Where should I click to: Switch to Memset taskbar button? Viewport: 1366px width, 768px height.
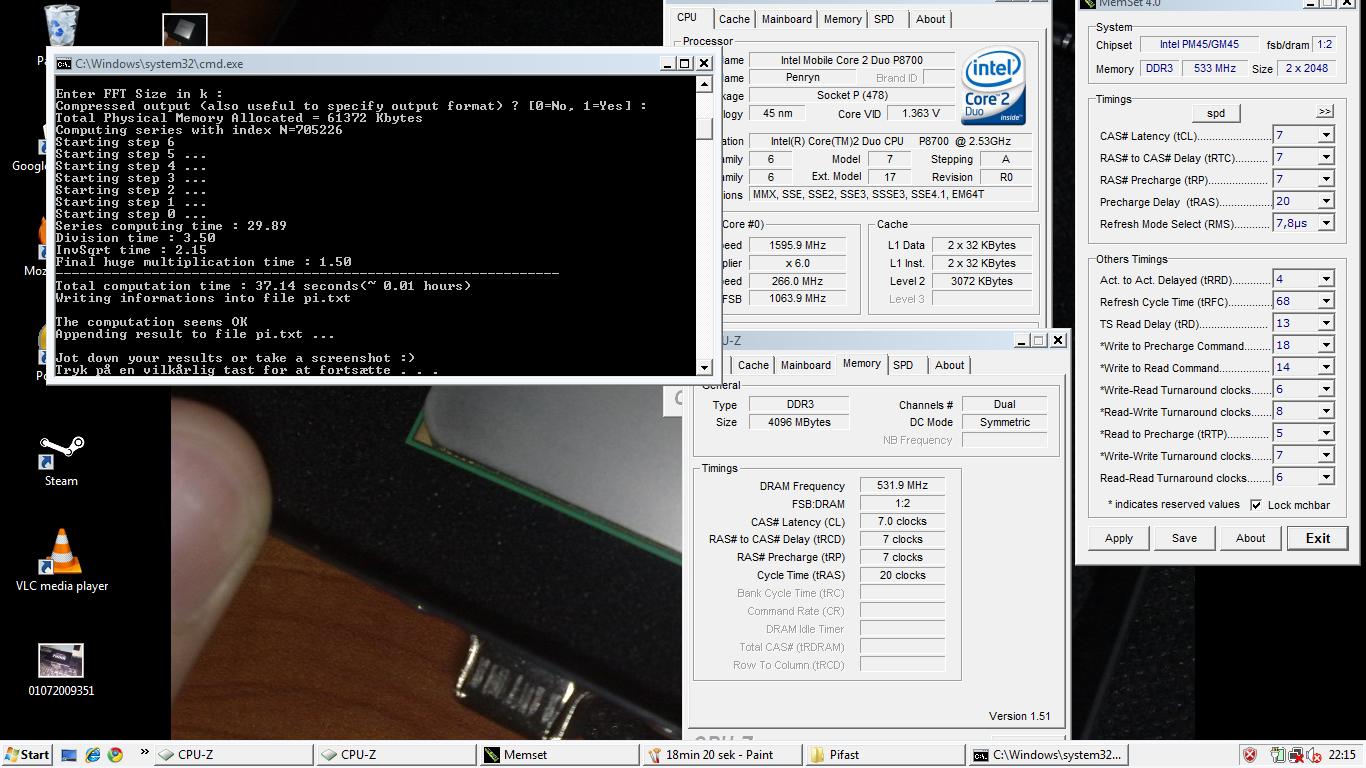coord(558,755)
